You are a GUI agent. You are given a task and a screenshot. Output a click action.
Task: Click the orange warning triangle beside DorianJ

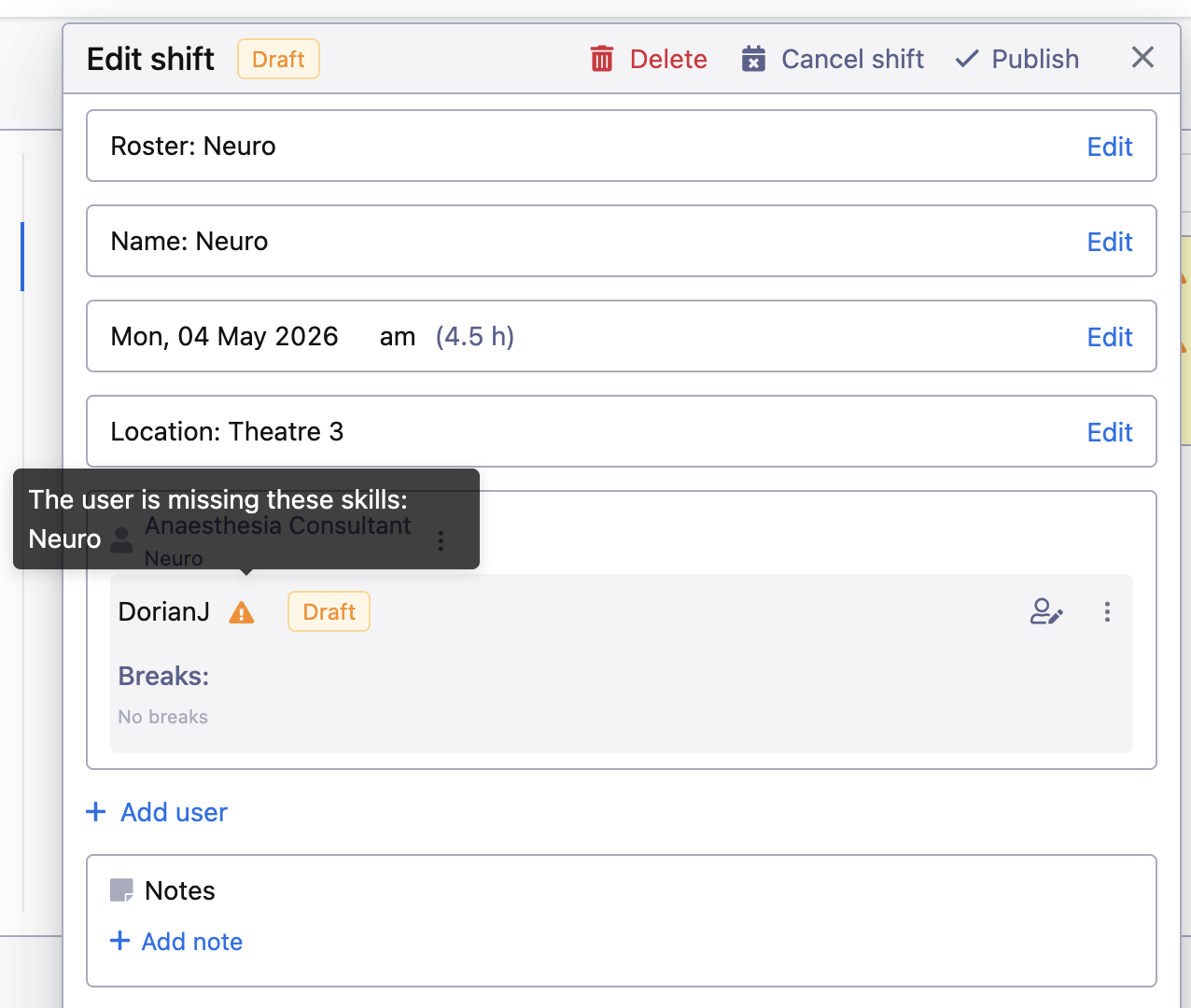click(x=242, y=612)
